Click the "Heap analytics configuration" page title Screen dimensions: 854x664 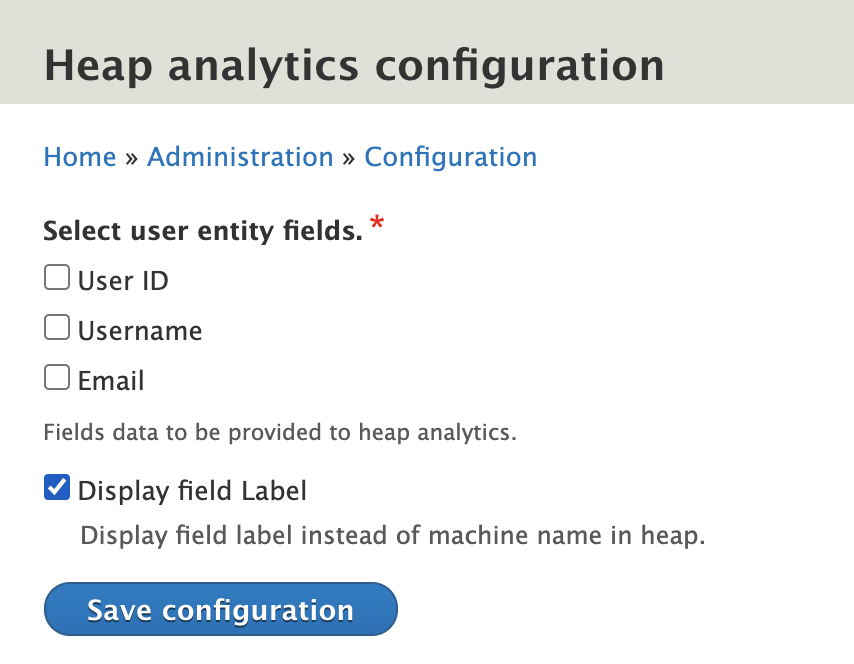(354, 65)
